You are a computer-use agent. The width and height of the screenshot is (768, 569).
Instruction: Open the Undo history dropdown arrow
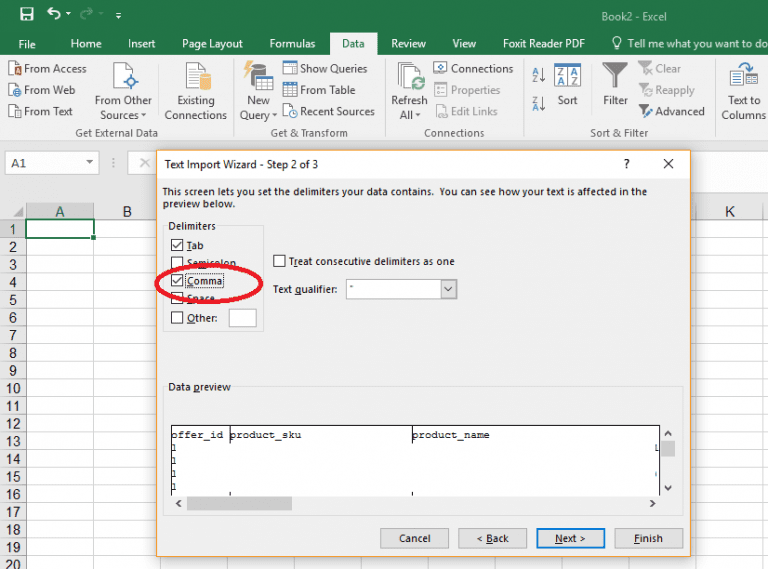pos(69,14)
